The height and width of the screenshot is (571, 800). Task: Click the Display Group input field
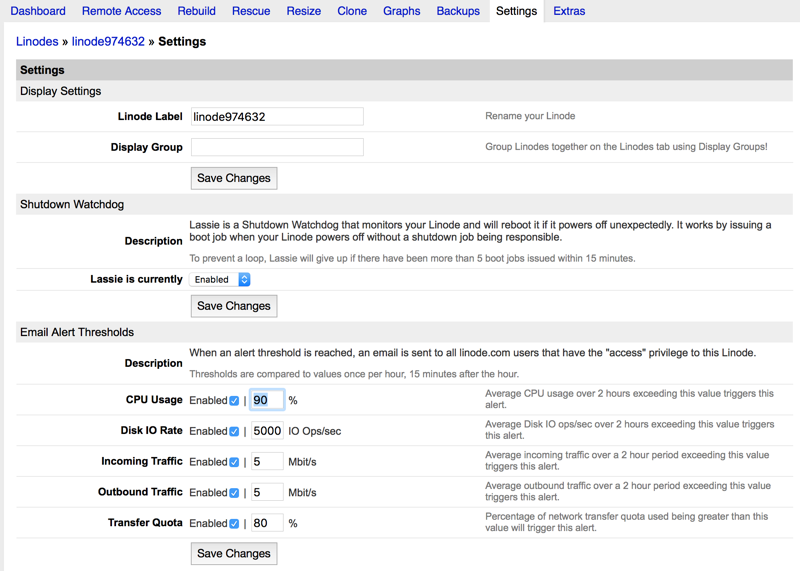tap(277, 147)
